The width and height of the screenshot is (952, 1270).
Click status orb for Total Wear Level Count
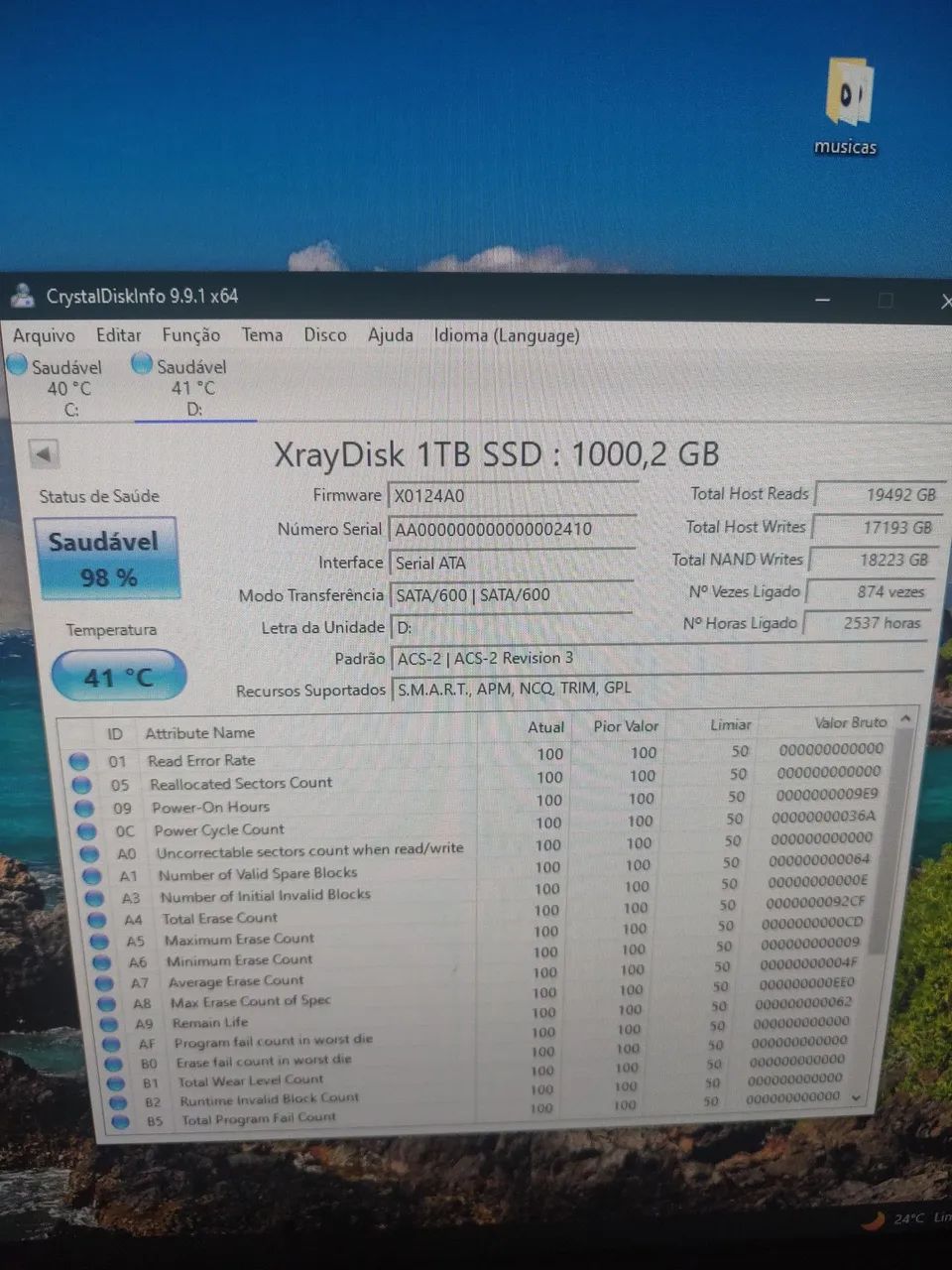[x=116, y=1084]
